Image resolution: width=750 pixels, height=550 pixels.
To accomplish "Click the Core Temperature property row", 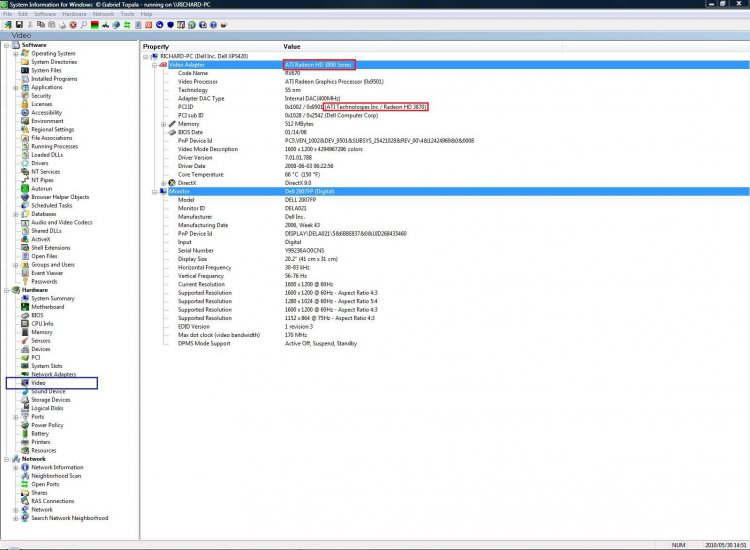I will 445,175.
